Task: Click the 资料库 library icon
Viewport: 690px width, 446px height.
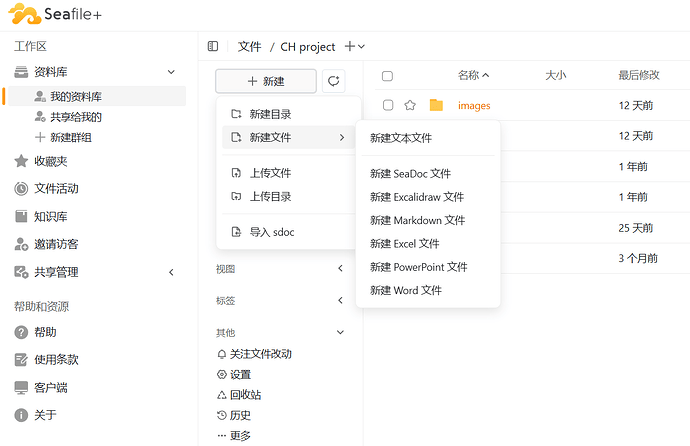Action: tap(21, 72)
